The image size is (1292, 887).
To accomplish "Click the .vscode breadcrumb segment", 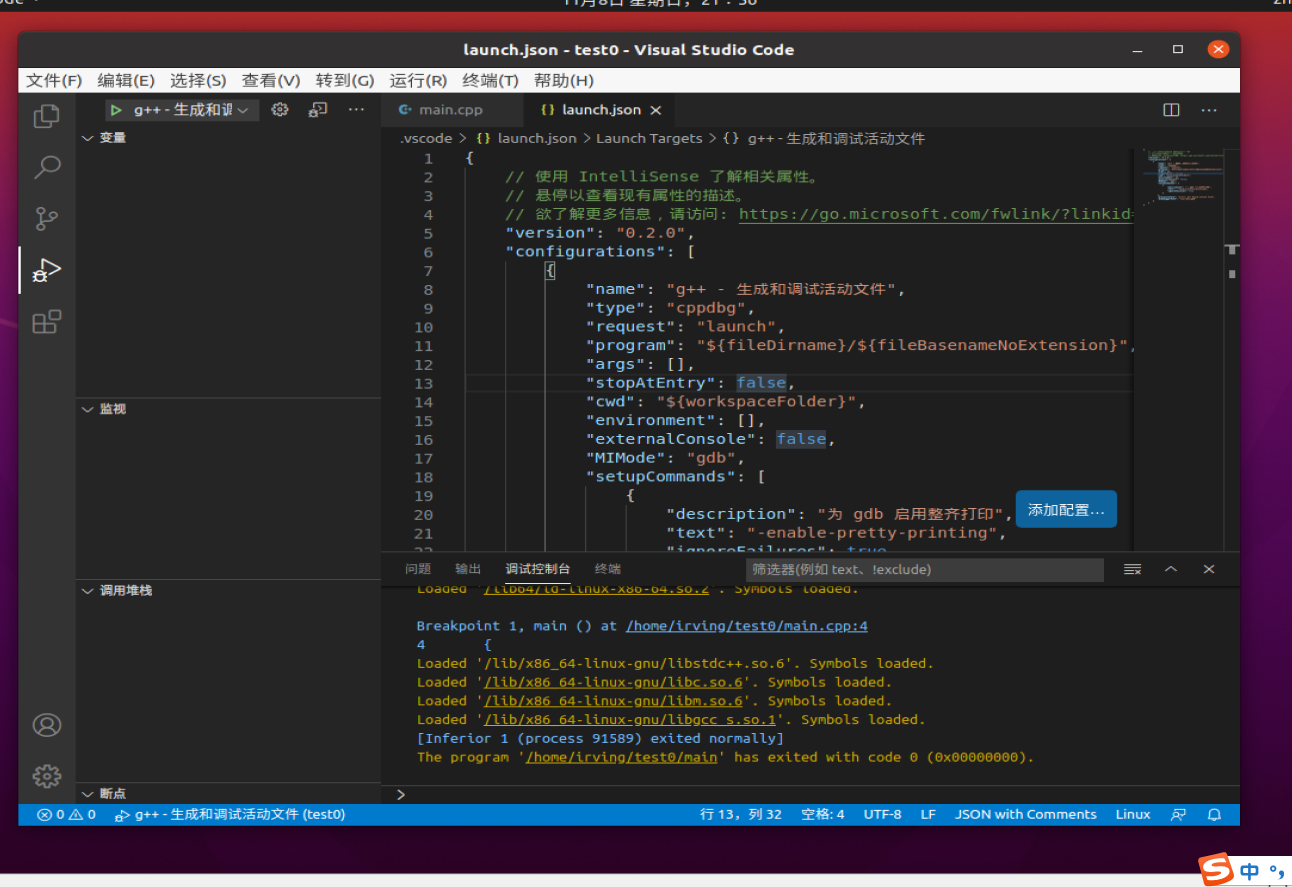I will click(x=426, y=139).
